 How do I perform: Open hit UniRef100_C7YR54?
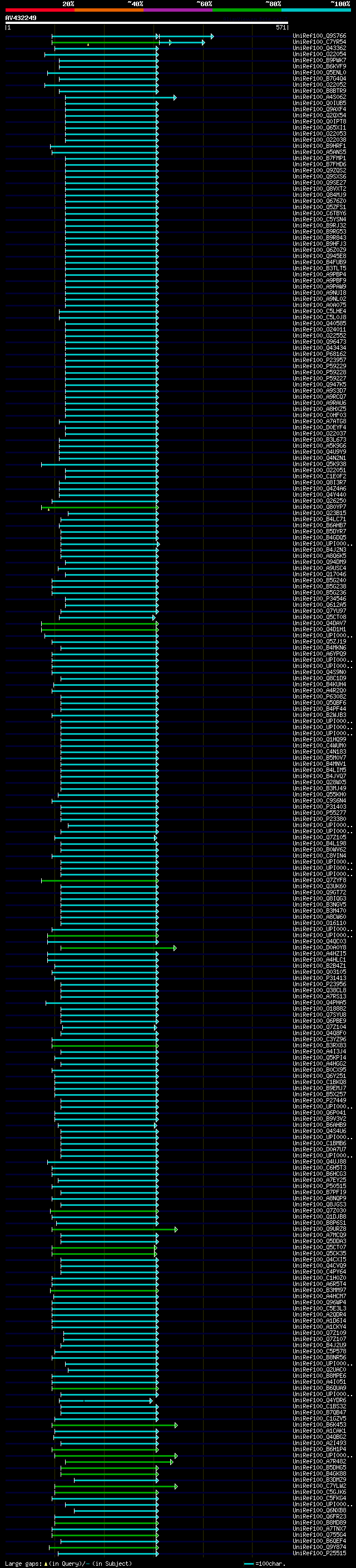point(319,42)
